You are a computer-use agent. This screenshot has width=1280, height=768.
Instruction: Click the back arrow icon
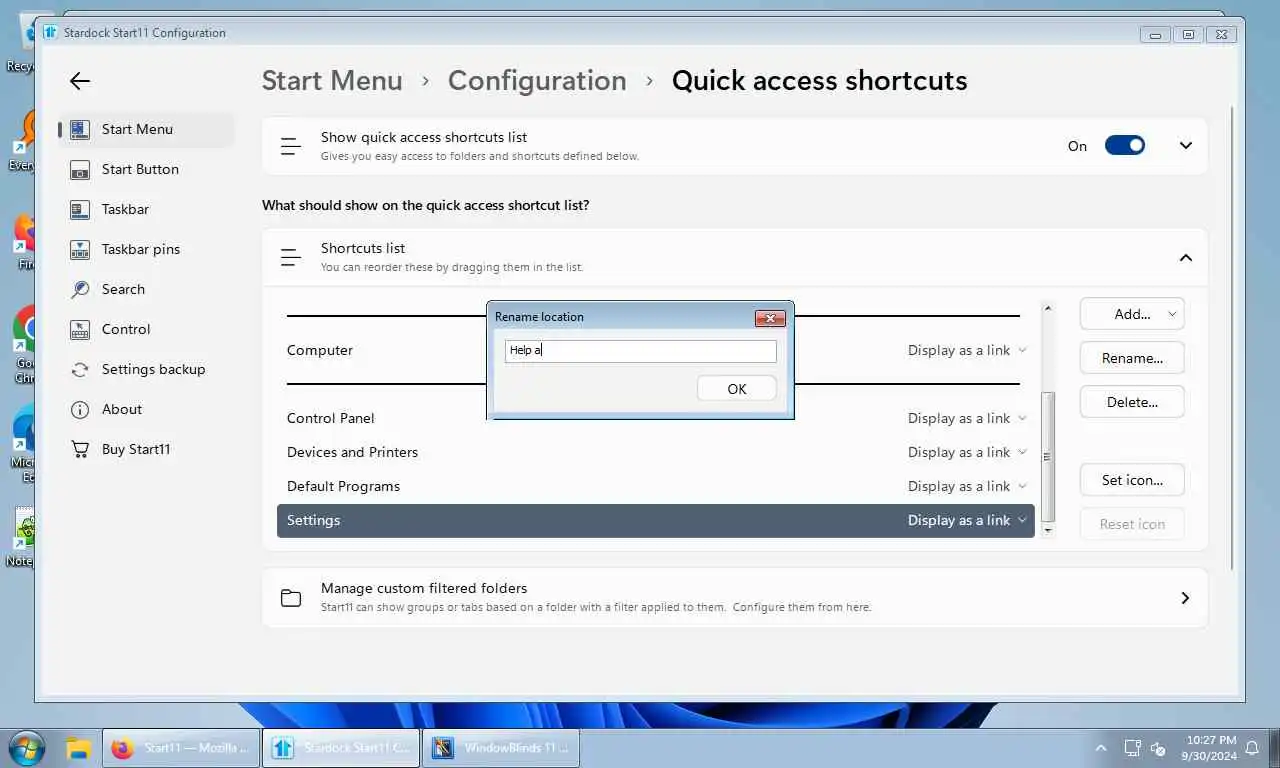click(80, 82)
